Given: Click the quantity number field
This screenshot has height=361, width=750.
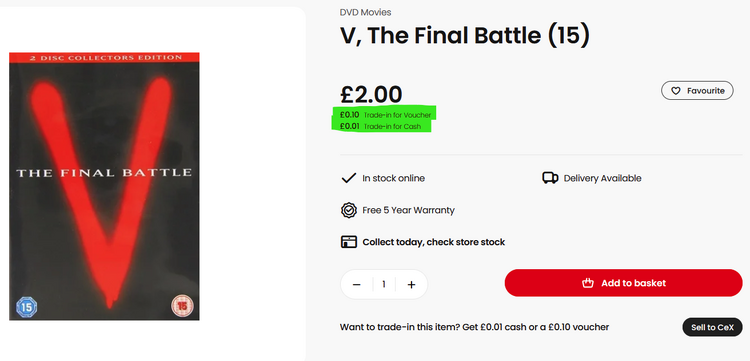Looking at the screenshot, I should coord(384,284).
